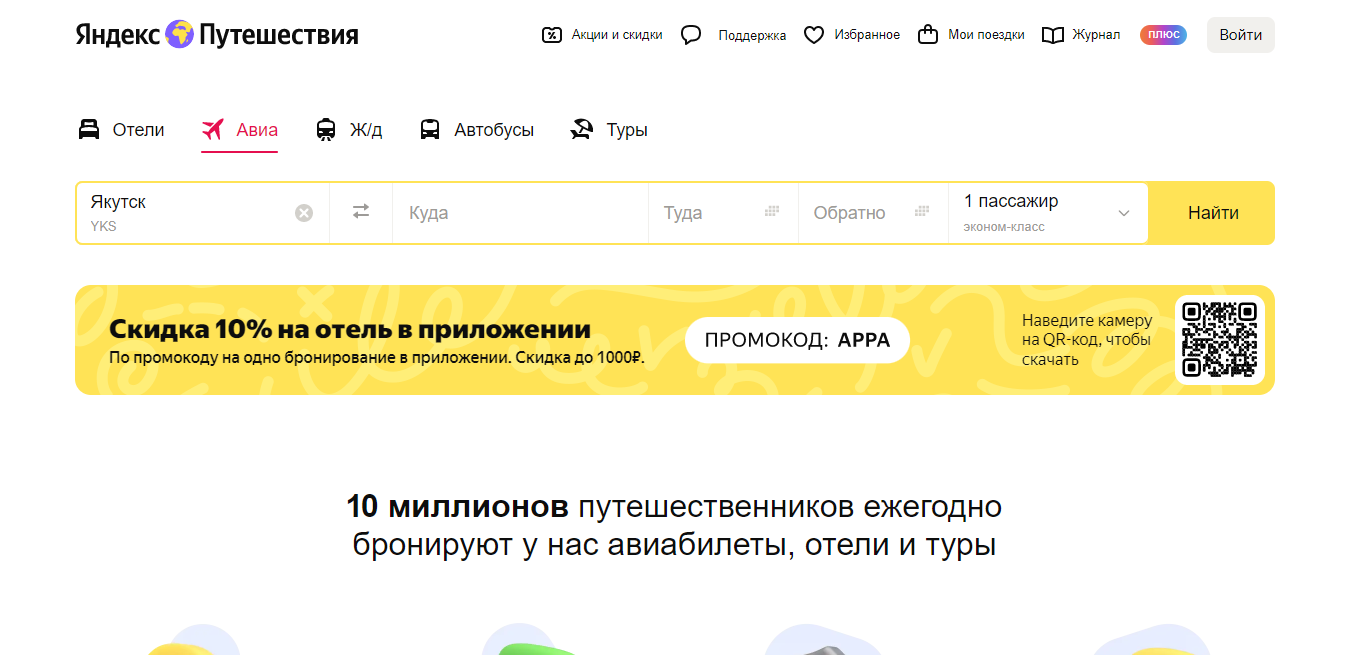Click the 10 миллионов путешественников heading
This screenshot has height=655, width=1349.
(x=674, y=526)
